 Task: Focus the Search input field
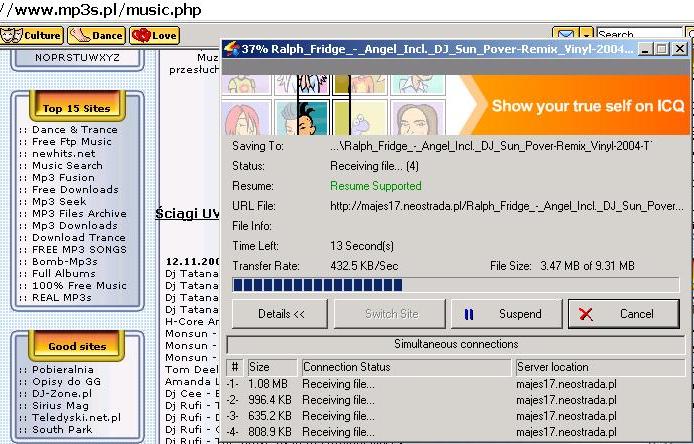point(640,34)
